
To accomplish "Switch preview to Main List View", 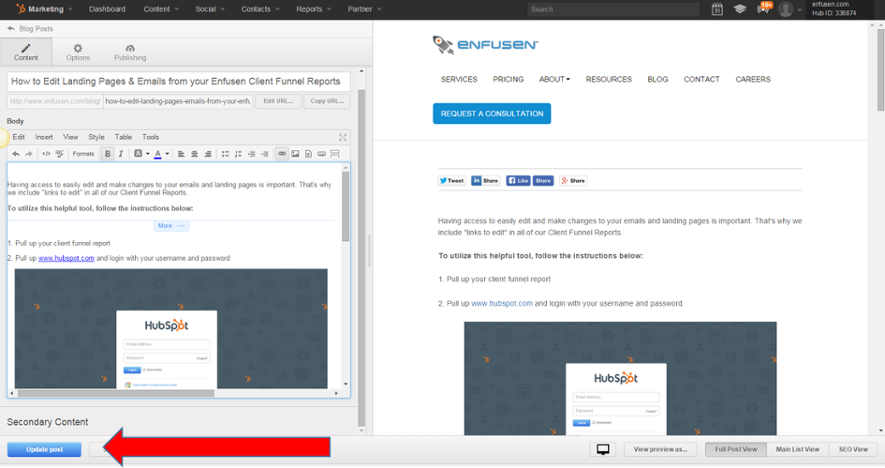I will point(797,449).
